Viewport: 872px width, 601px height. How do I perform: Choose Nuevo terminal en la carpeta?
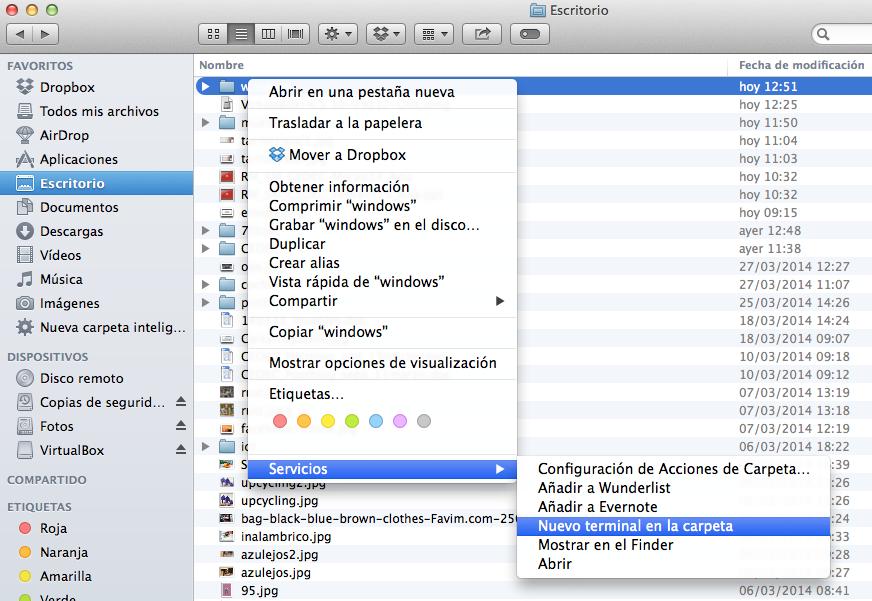[635, 526]
